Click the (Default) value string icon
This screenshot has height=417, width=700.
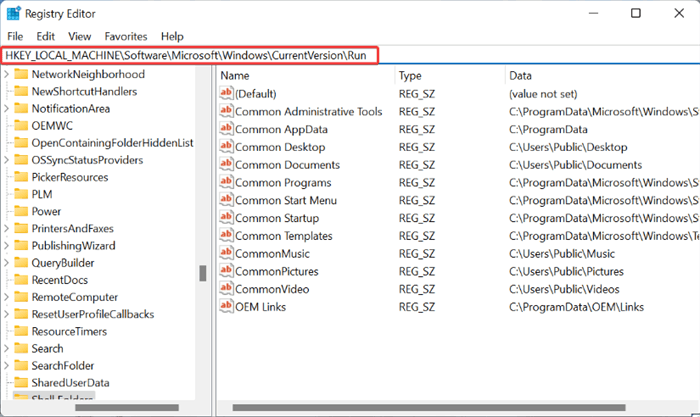point(226,94)
